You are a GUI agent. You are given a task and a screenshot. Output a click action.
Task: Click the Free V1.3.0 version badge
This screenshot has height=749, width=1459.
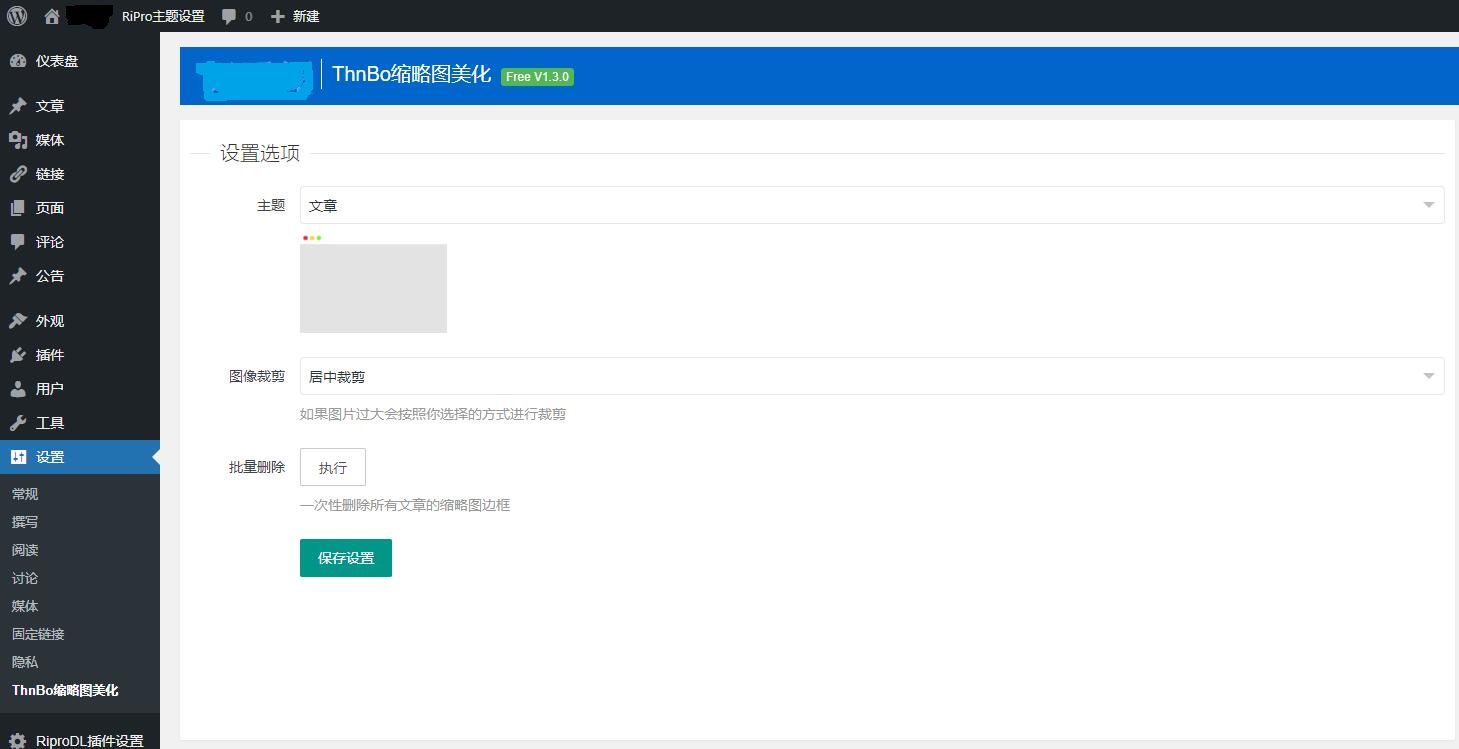tap(537, 77)
